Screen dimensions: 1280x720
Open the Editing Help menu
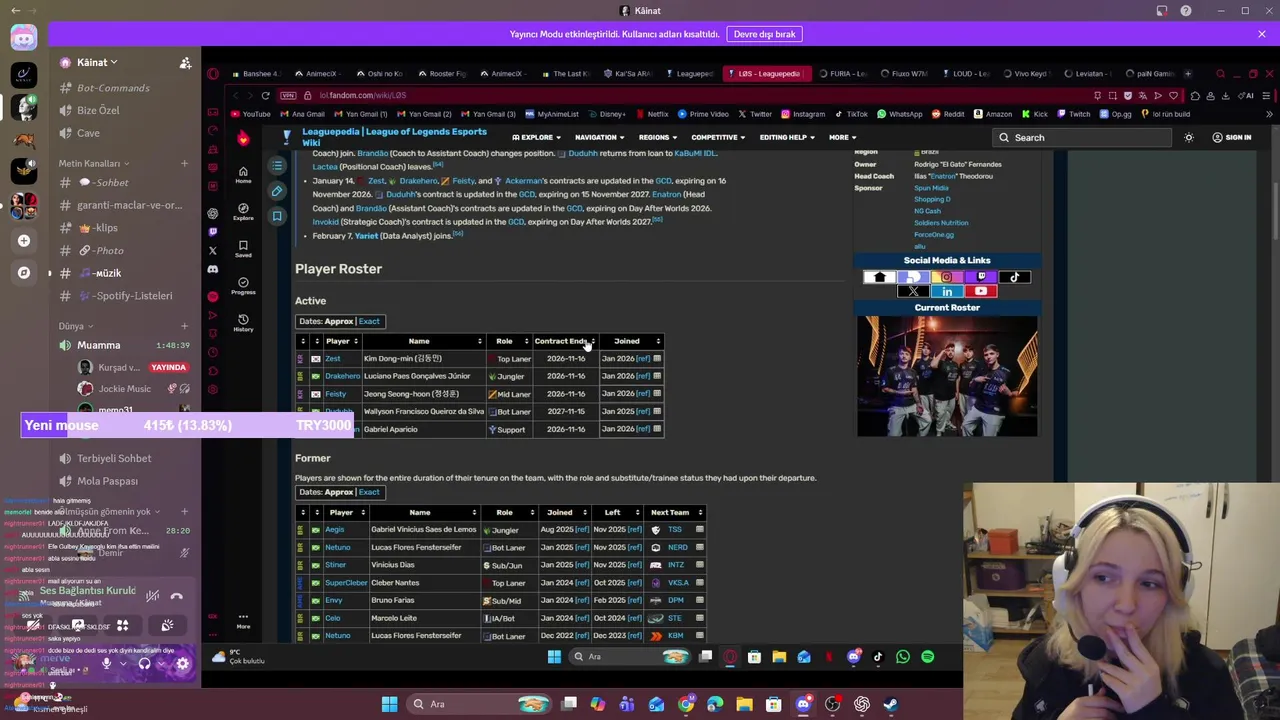coord(787,137)
